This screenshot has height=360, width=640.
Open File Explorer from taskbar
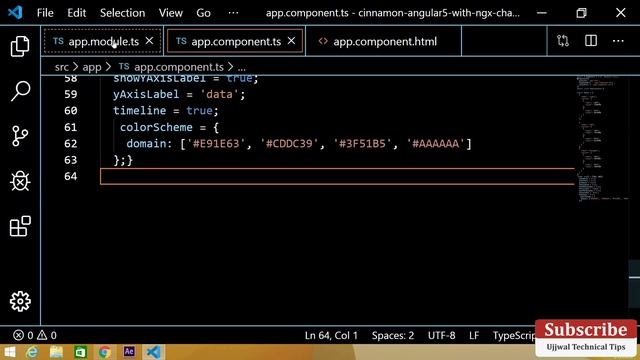click(x=56, y=352)
